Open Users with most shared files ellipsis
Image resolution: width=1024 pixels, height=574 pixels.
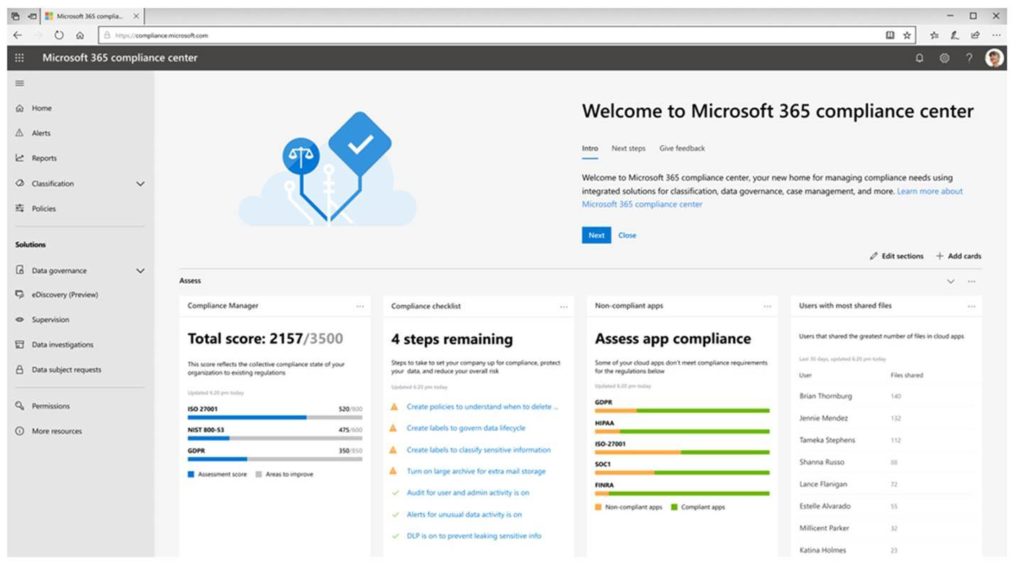[x=972, y=306]
